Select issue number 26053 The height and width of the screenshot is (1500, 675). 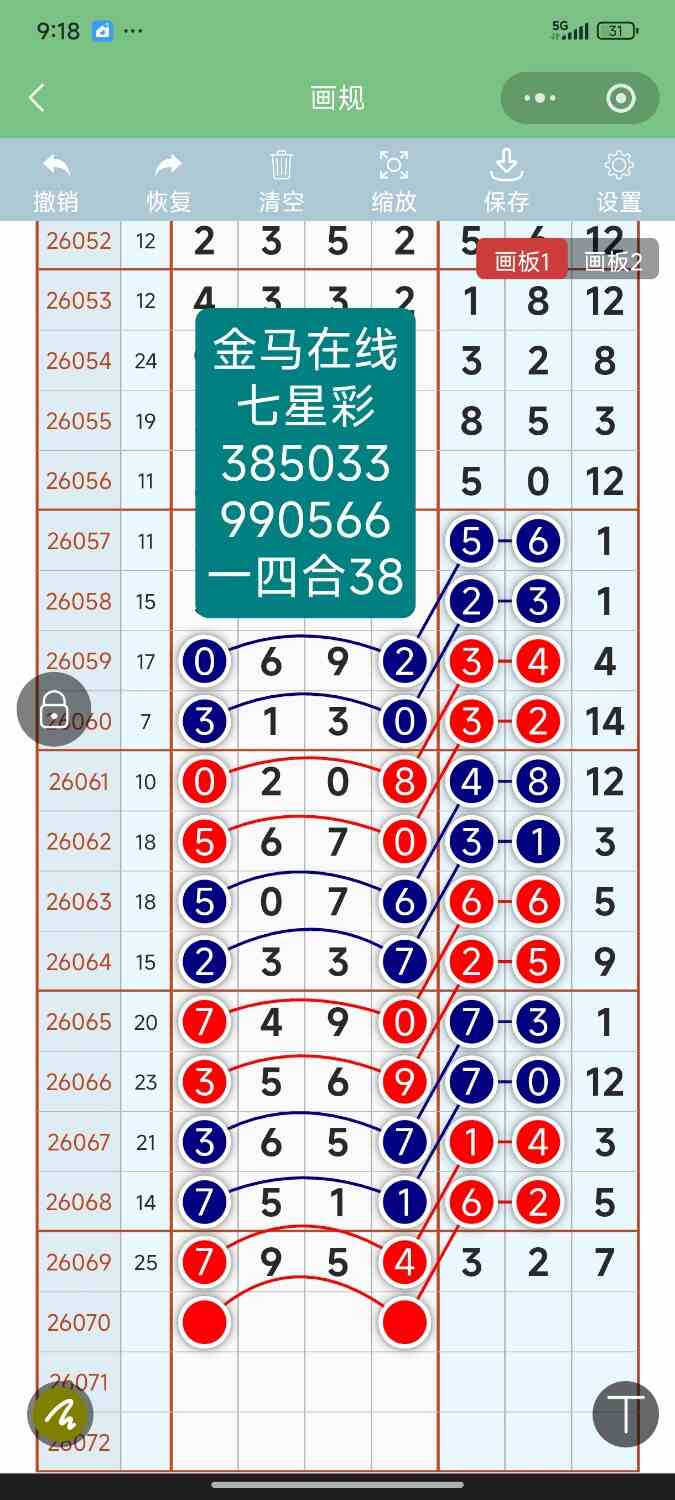point(79,301)
